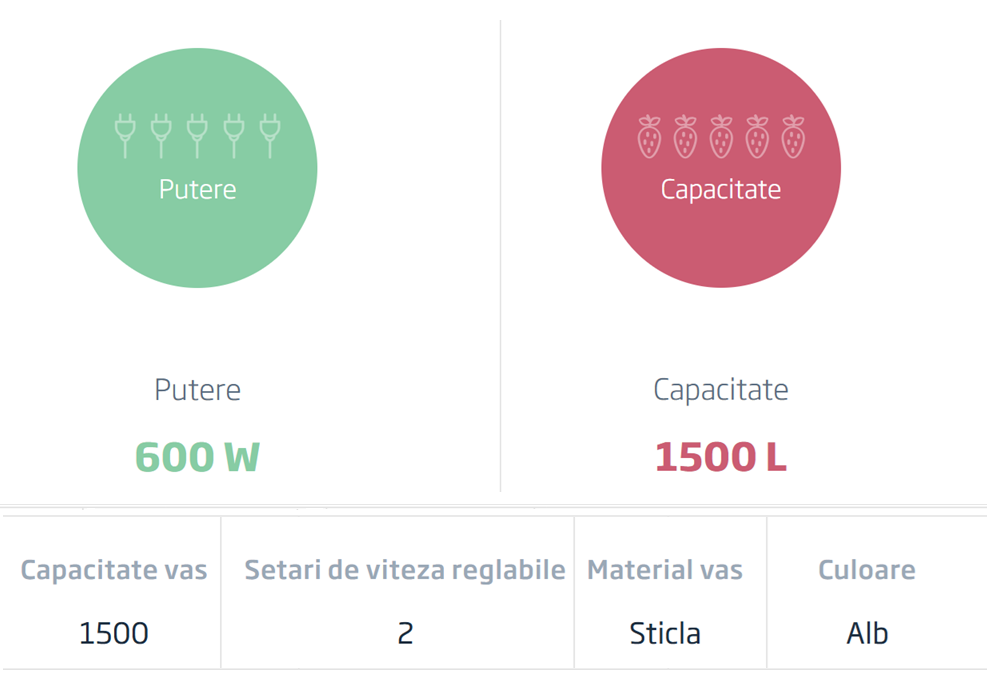Click the white Putere label inside green circle
Image resolution: width=987 pixels, height=676 pixels.
(x=198, y=189)
